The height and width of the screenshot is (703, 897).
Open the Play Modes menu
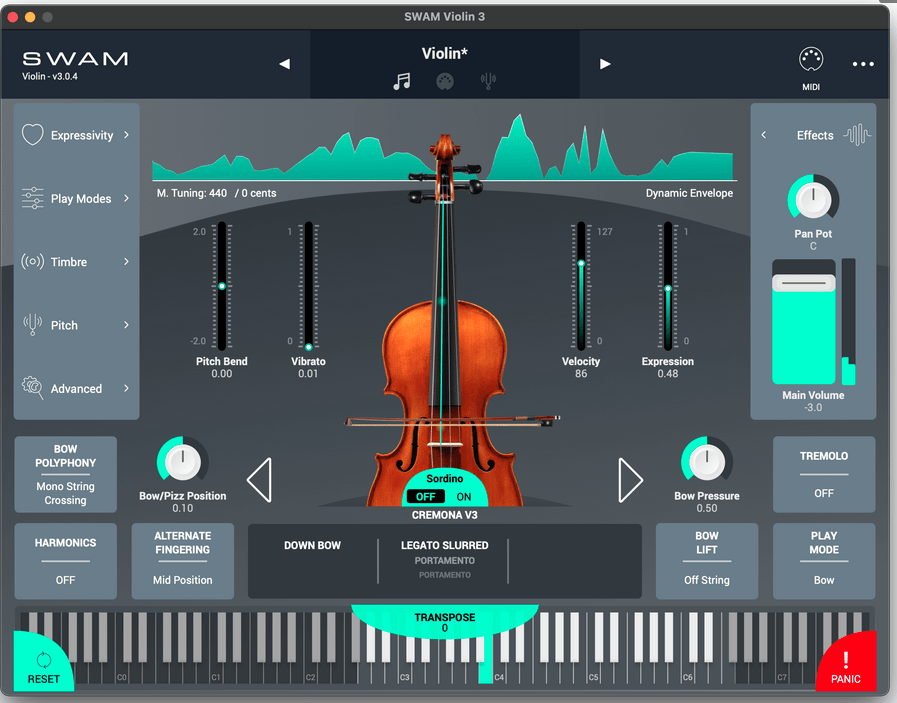(76, 199)
